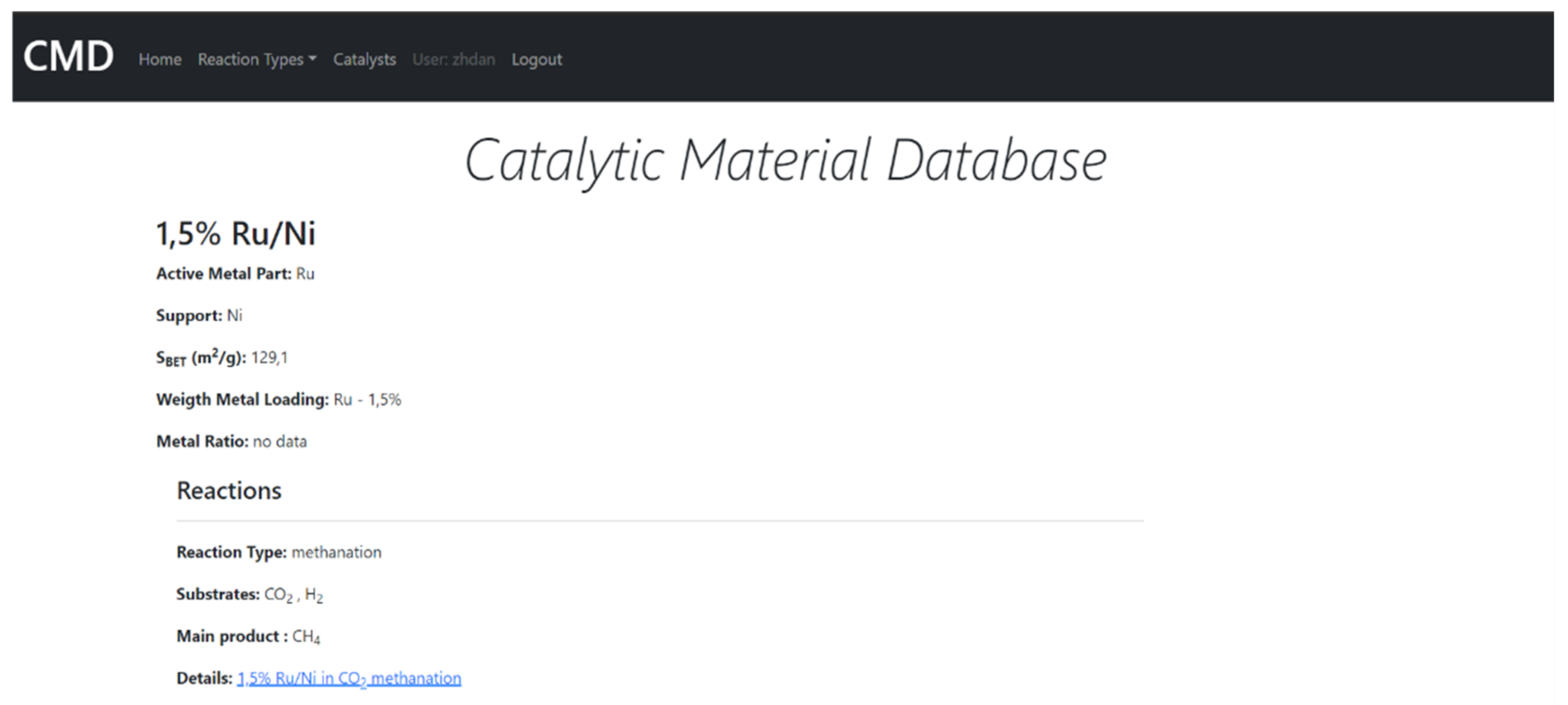The height and width of the screenshot is (705, 1568).
Task: Click the 1,5% Ru/Ni catalyst title
Action: [235, 234]
